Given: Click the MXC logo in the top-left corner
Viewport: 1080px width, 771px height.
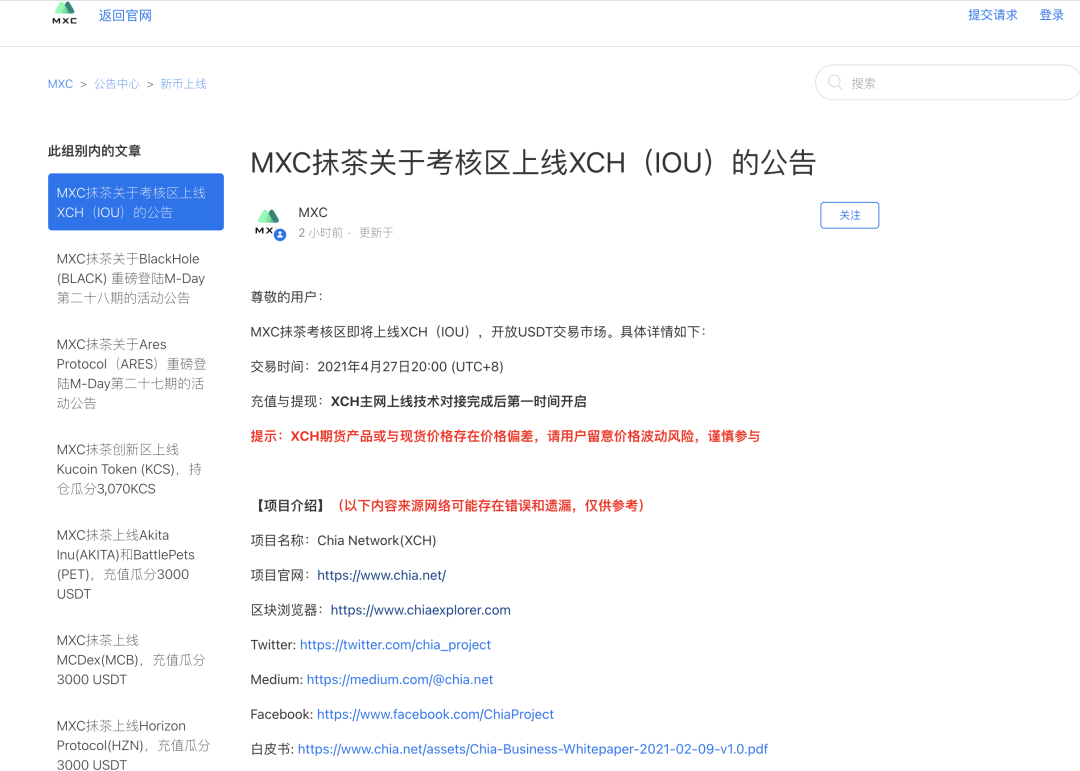Looking at the screenshot, I should pyautogui.click(x=63, y=14).
